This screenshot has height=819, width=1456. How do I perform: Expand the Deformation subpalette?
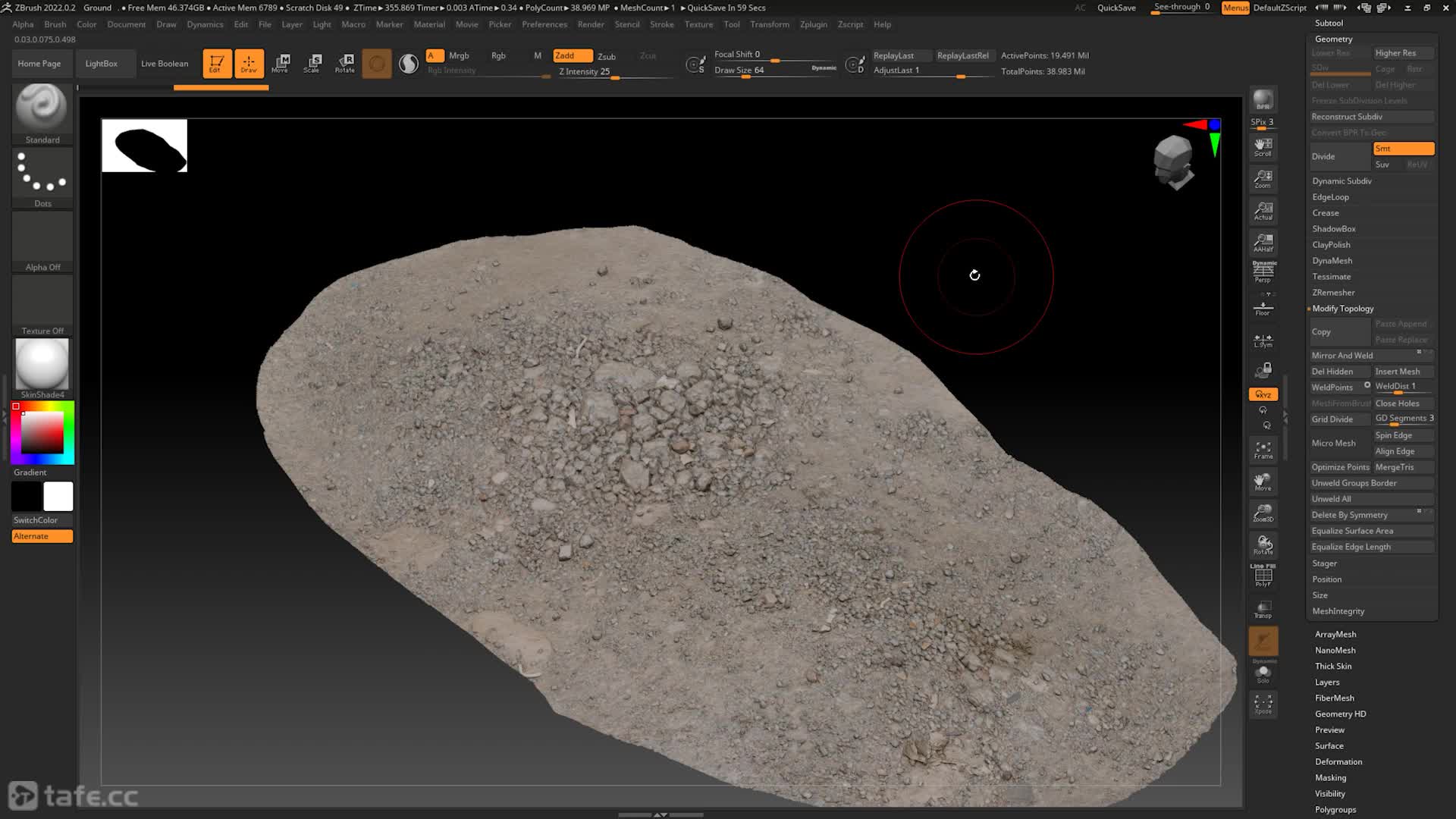[x=1338, y=762]
